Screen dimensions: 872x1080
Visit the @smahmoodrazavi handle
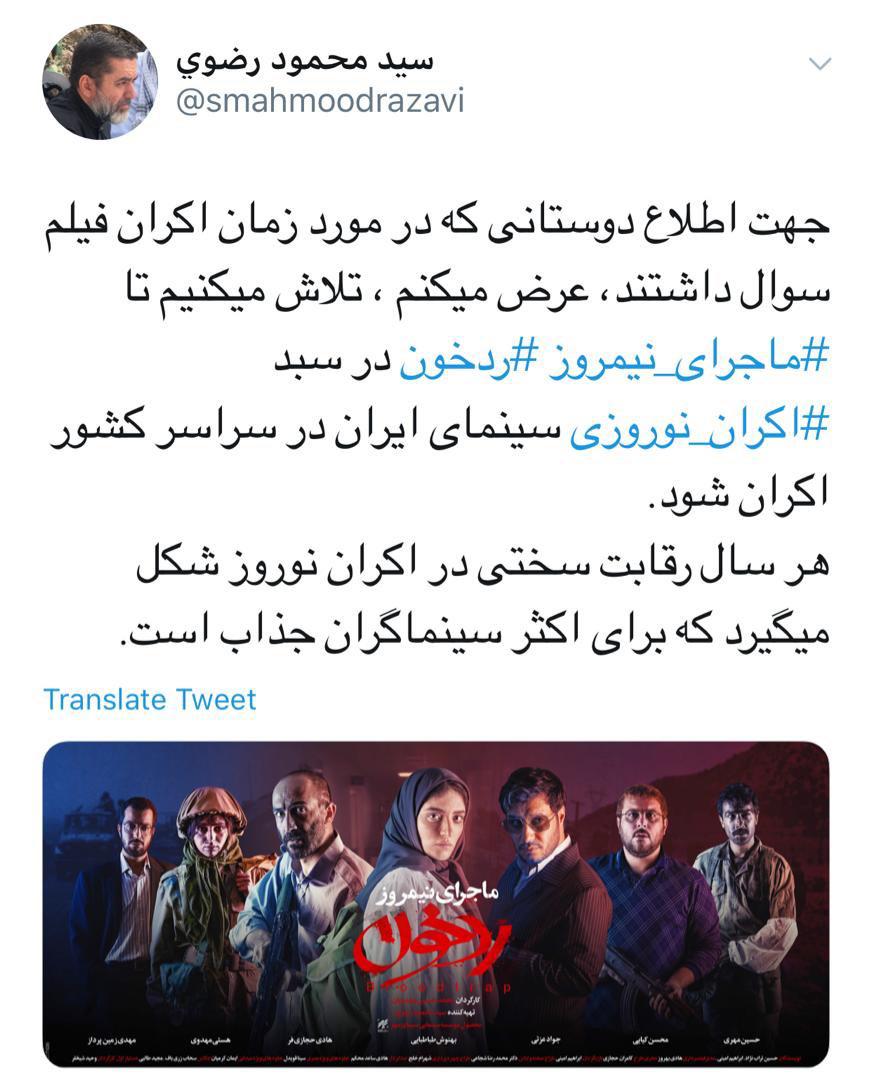point(320,101)
